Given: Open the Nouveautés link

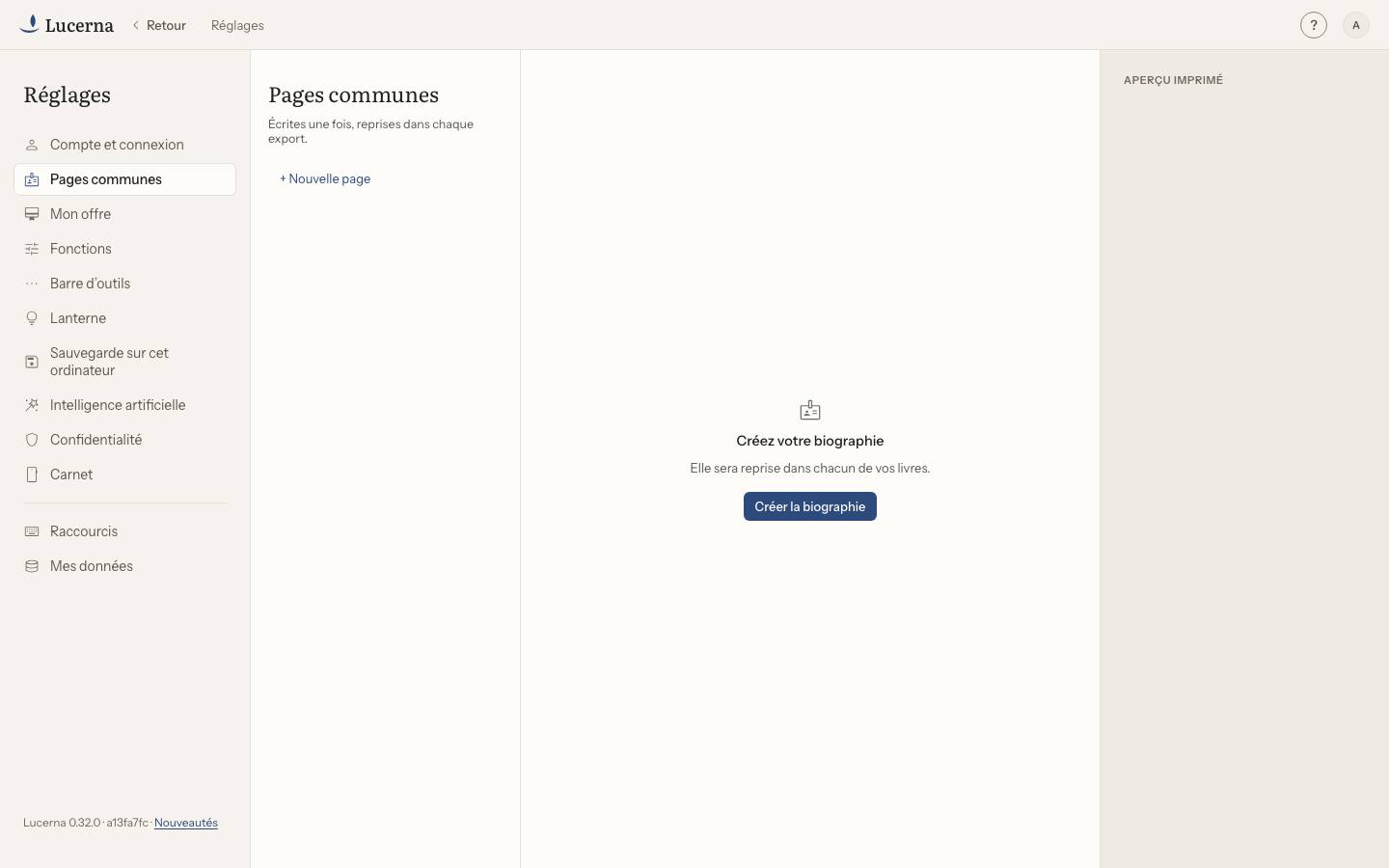Looking at the screenshot, I should pos(186,823).
